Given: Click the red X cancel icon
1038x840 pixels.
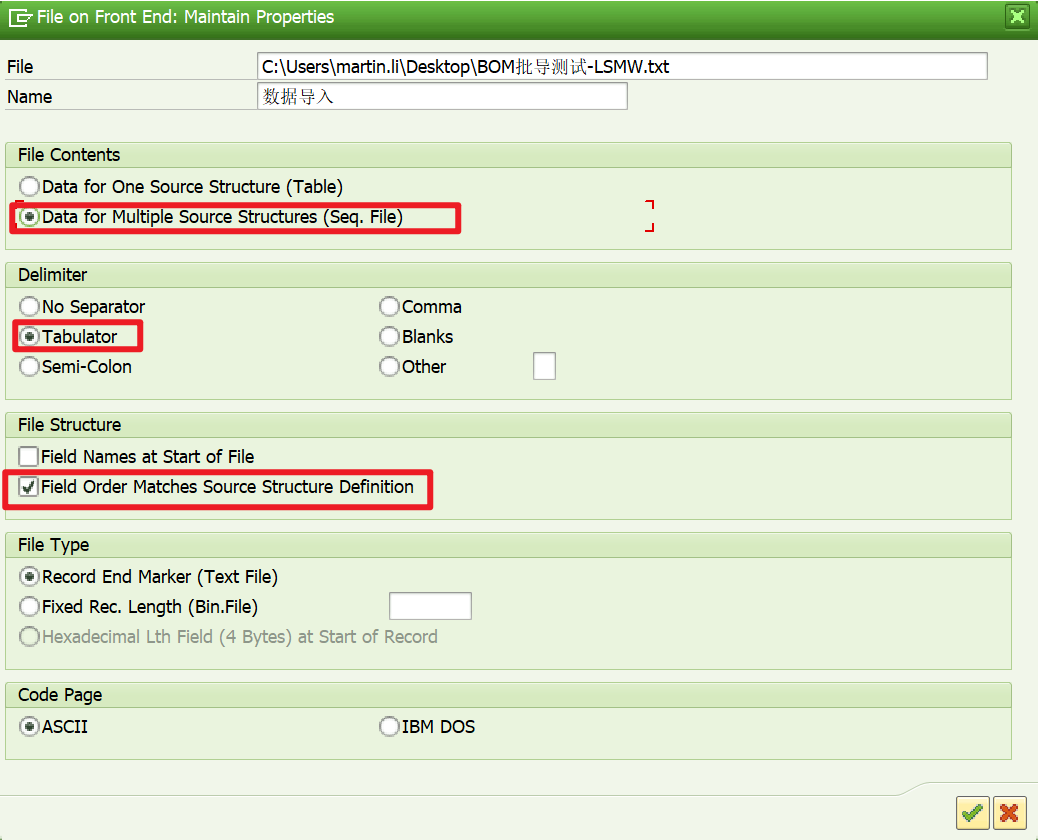Looking at the screenshot, I should [x=1009, y=812].
